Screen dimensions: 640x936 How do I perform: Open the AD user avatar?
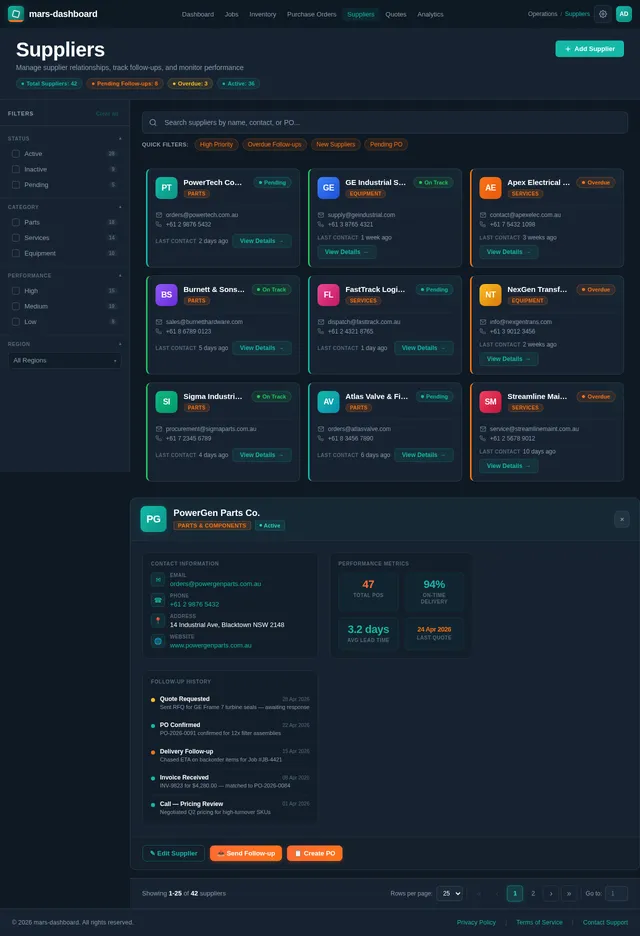pyautogui.click(x=624, y=14)
